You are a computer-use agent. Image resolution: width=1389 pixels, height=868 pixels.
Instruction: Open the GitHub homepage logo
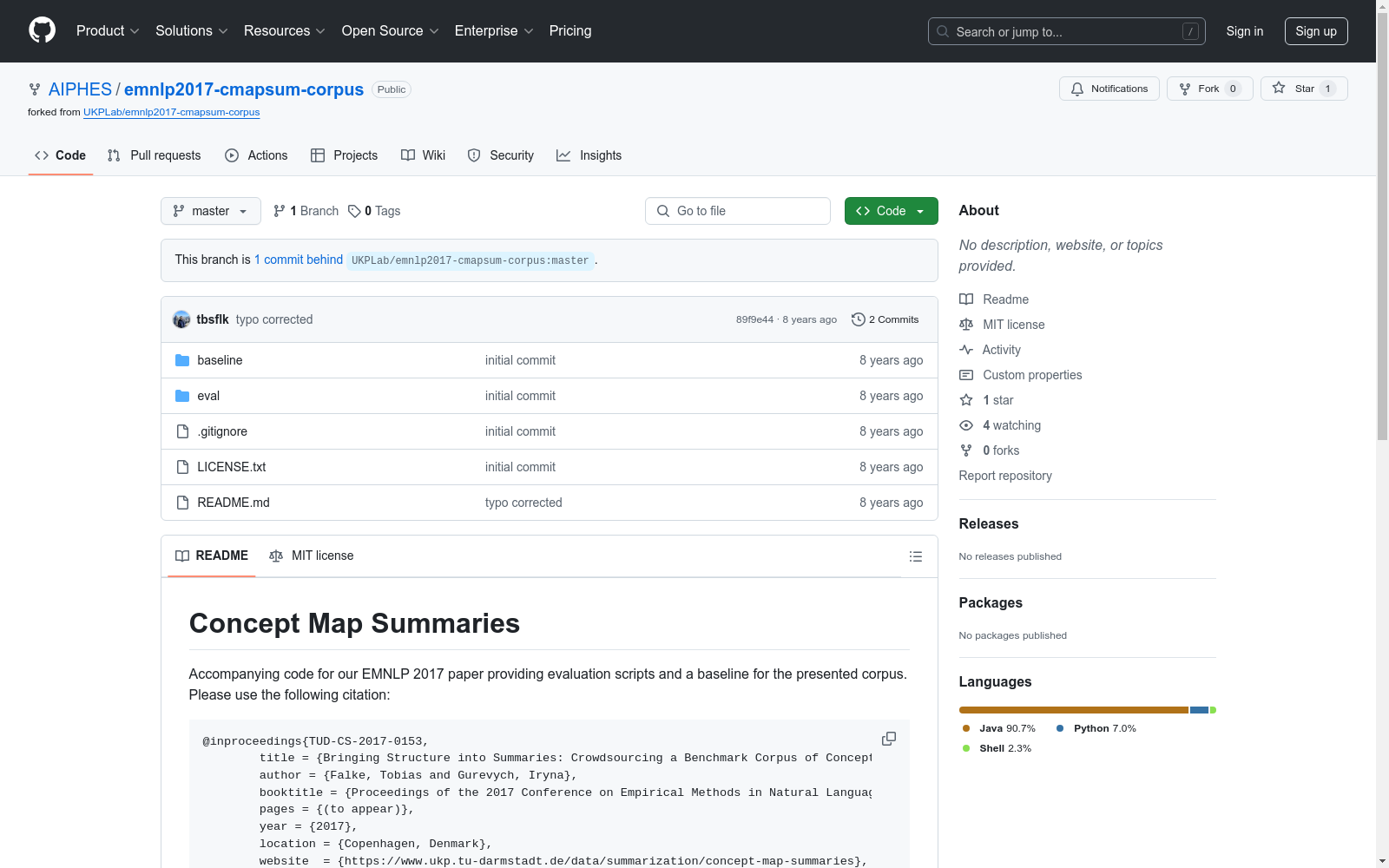pos(42,30)
